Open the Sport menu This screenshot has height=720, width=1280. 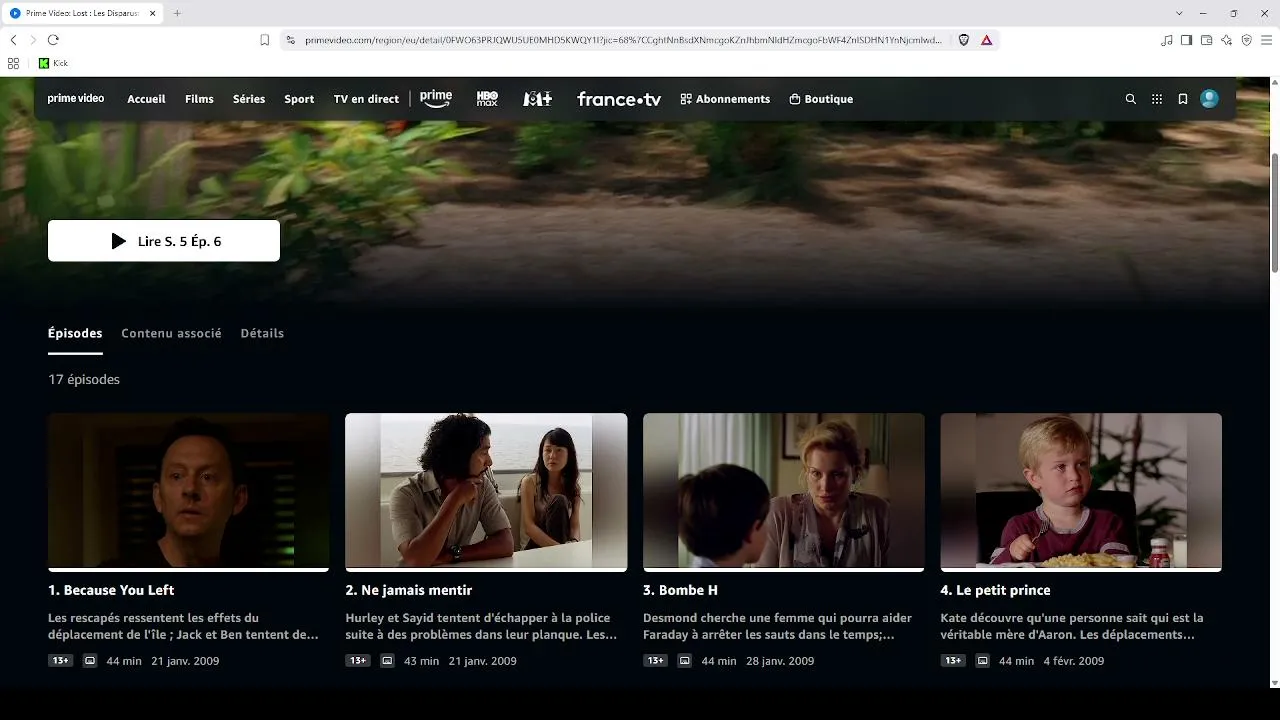click(x=299, y=99)
